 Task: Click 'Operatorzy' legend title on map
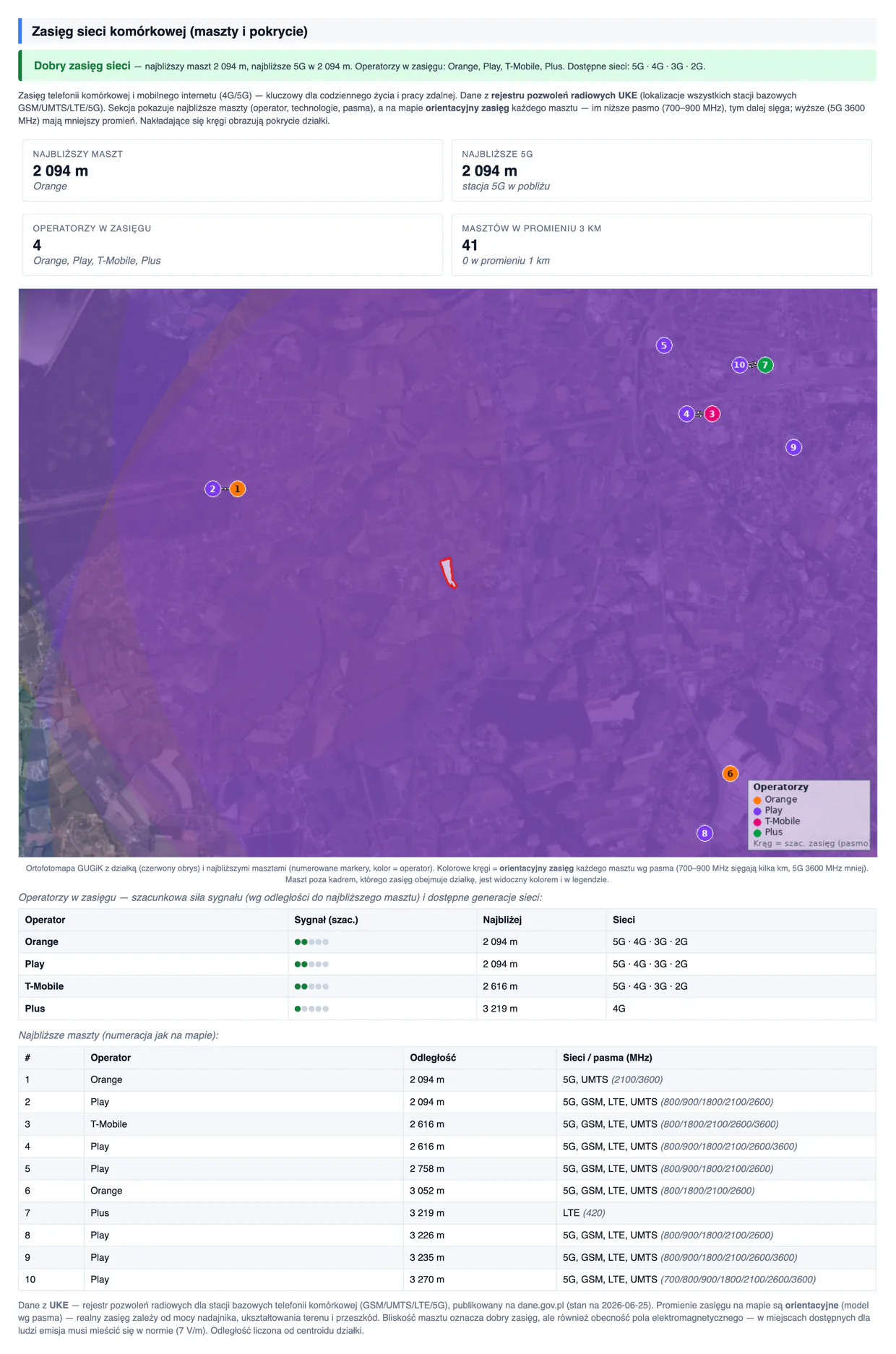[x=780, y=787]
